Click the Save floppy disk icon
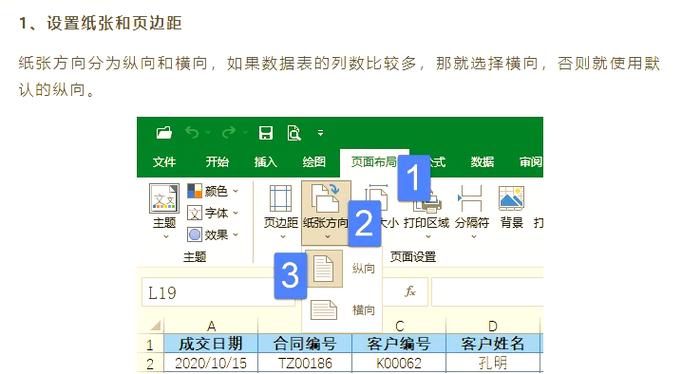 point(266,133)
